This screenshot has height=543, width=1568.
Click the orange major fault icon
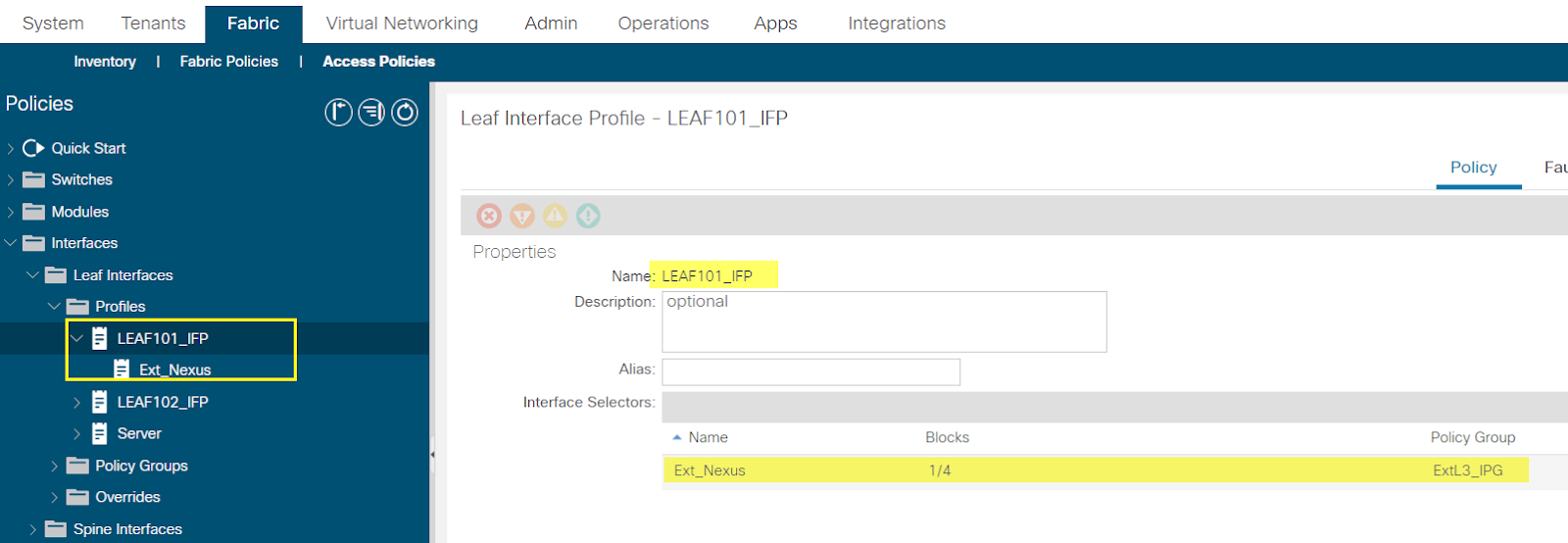(x=522, y=216)
